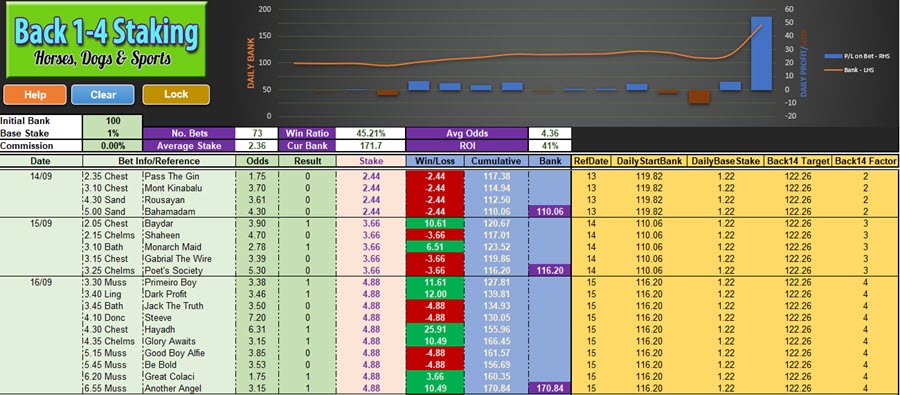Viewport: 900px width, 395px height.
Task: Select the Result cell for Pass The Gin
Action: click(307, 176)
